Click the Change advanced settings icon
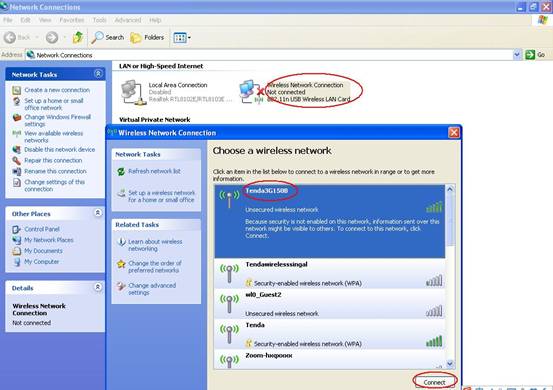Screen dimensions: 553x390 click(121, 286)
